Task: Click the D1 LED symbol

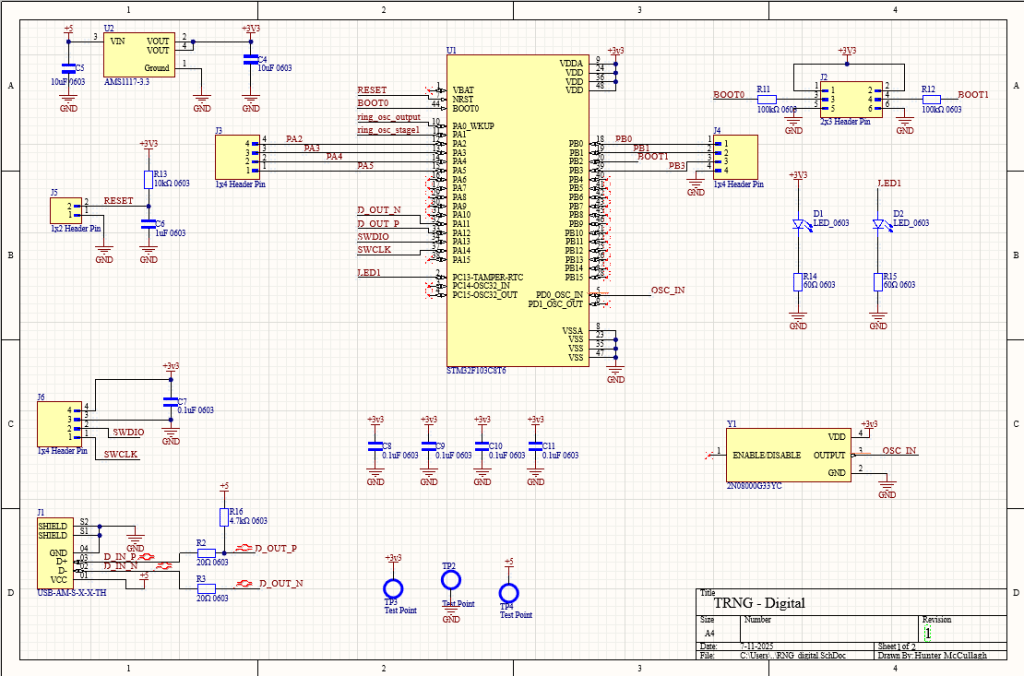Action: [x=798, y=224]
